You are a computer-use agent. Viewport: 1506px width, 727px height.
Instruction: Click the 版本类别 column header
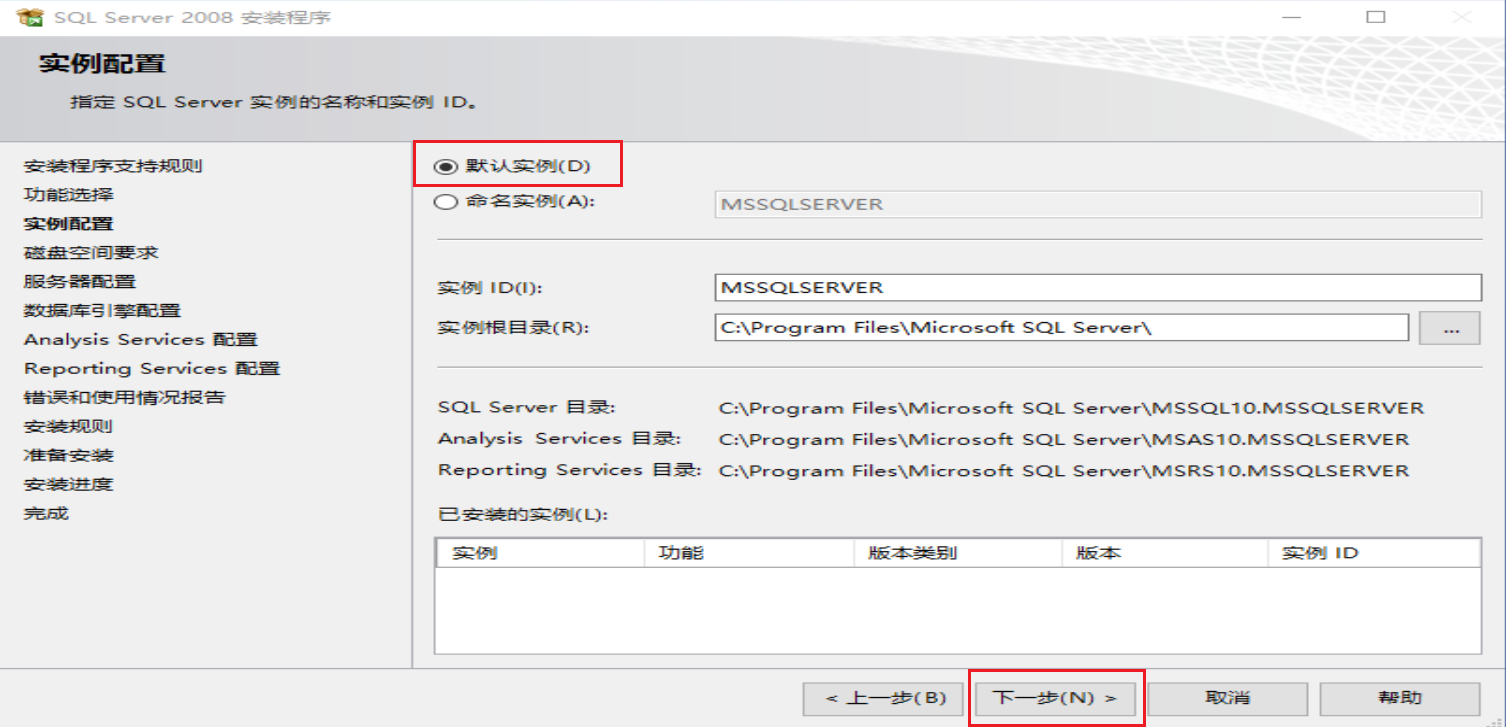[x=957, y=552]
